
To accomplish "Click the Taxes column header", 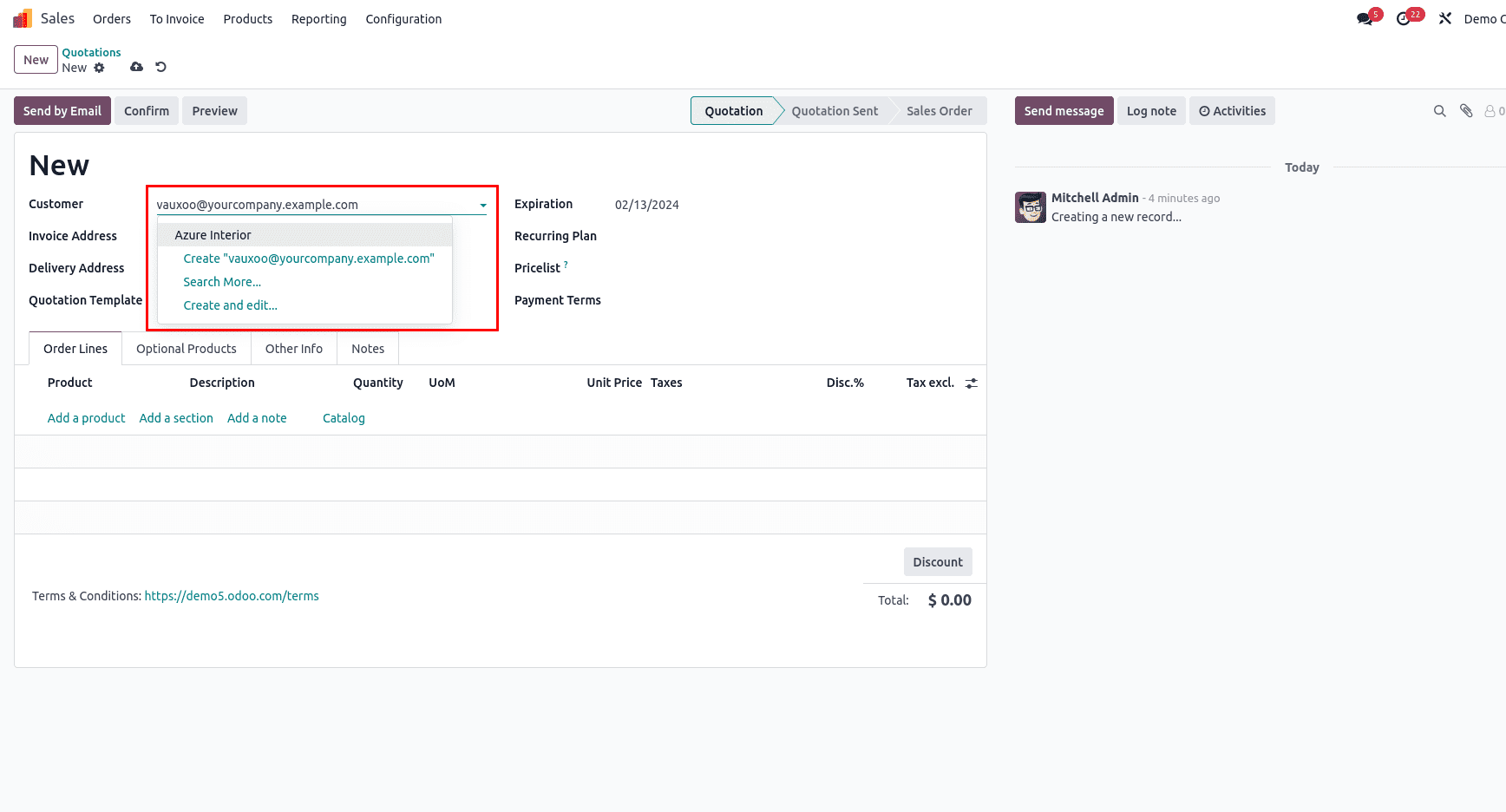I will pyautogui.click(x=666, y=383).
